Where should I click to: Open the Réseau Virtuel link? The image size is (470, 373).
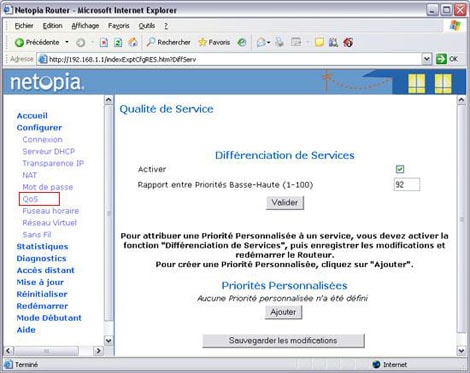49,223
